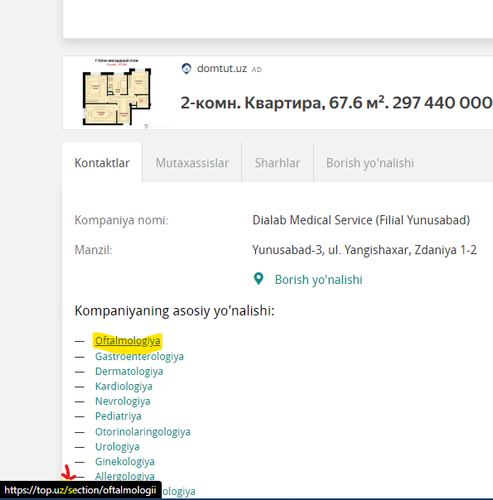
Task: Select the company name Dialab Medical Service text
Action: [x=361, y=220]
